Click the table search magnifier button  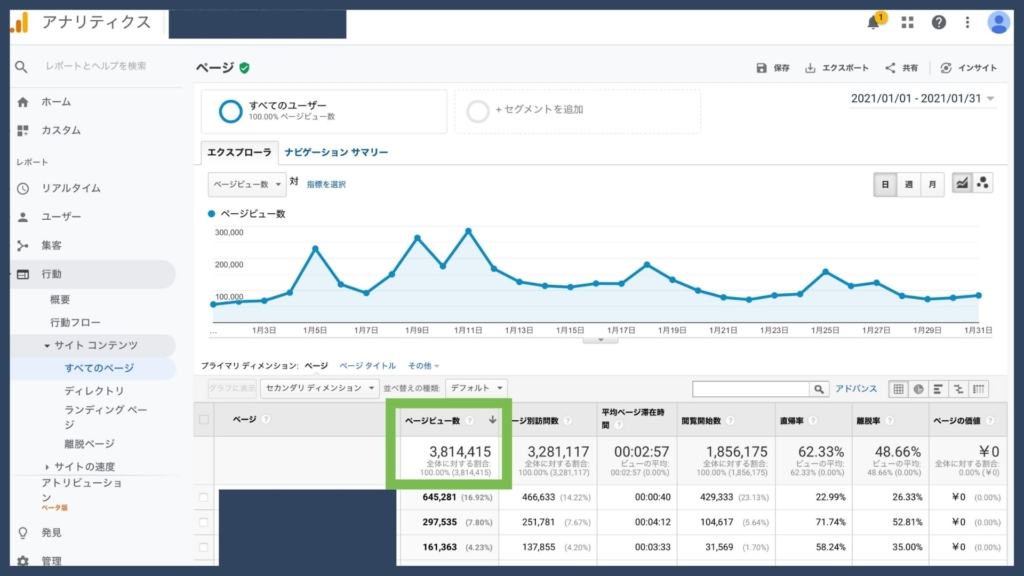819,389
